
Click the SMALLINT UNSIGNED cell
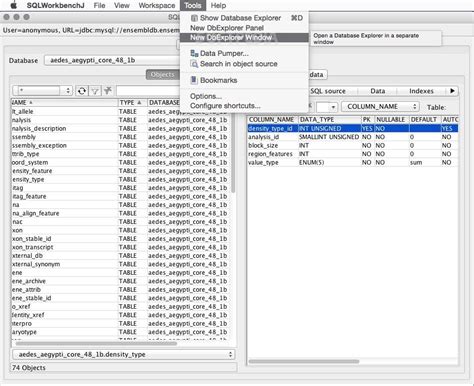(329, 137)
